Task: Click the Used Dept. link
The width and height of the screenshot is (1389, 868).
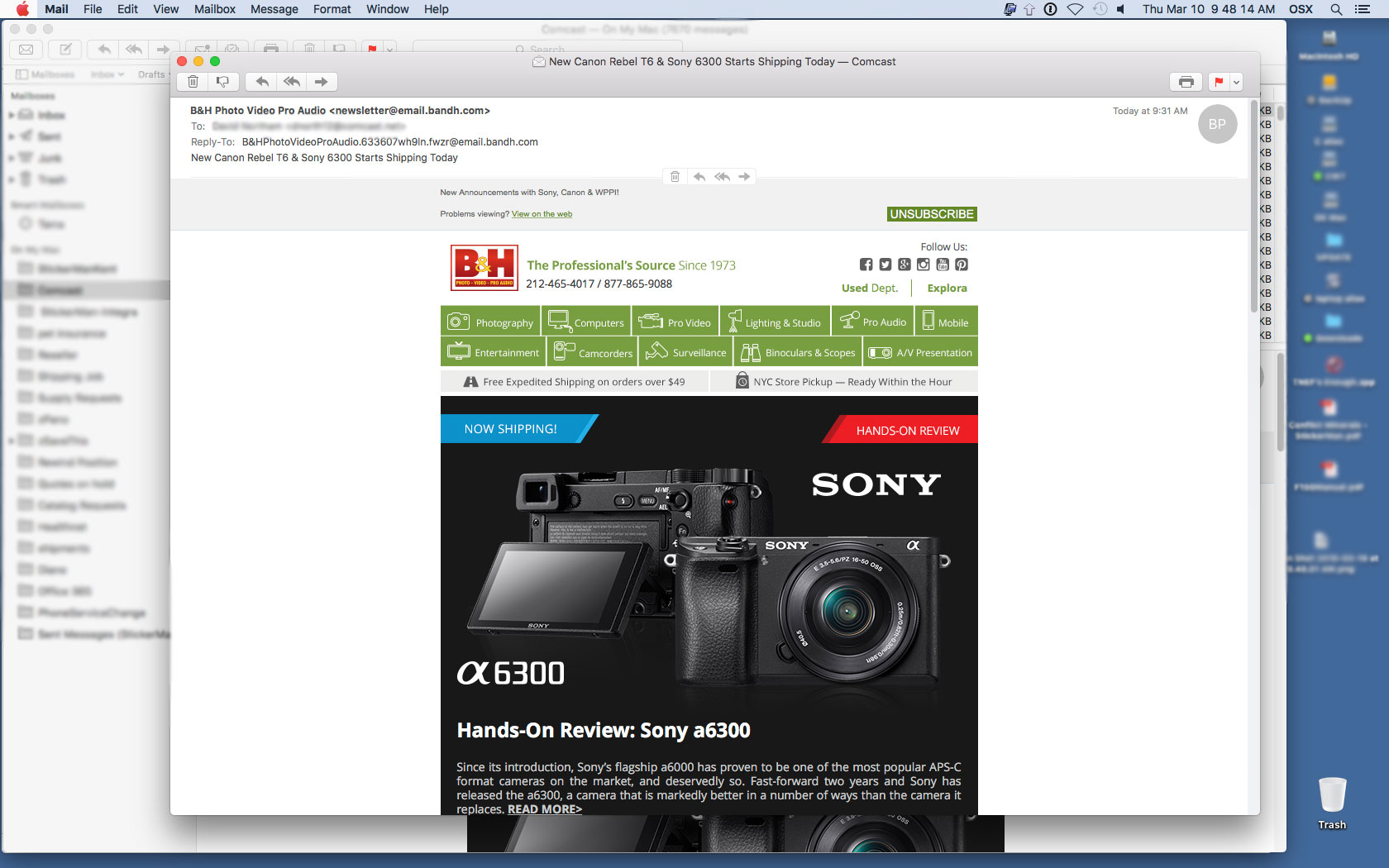Action: point(870,288)
